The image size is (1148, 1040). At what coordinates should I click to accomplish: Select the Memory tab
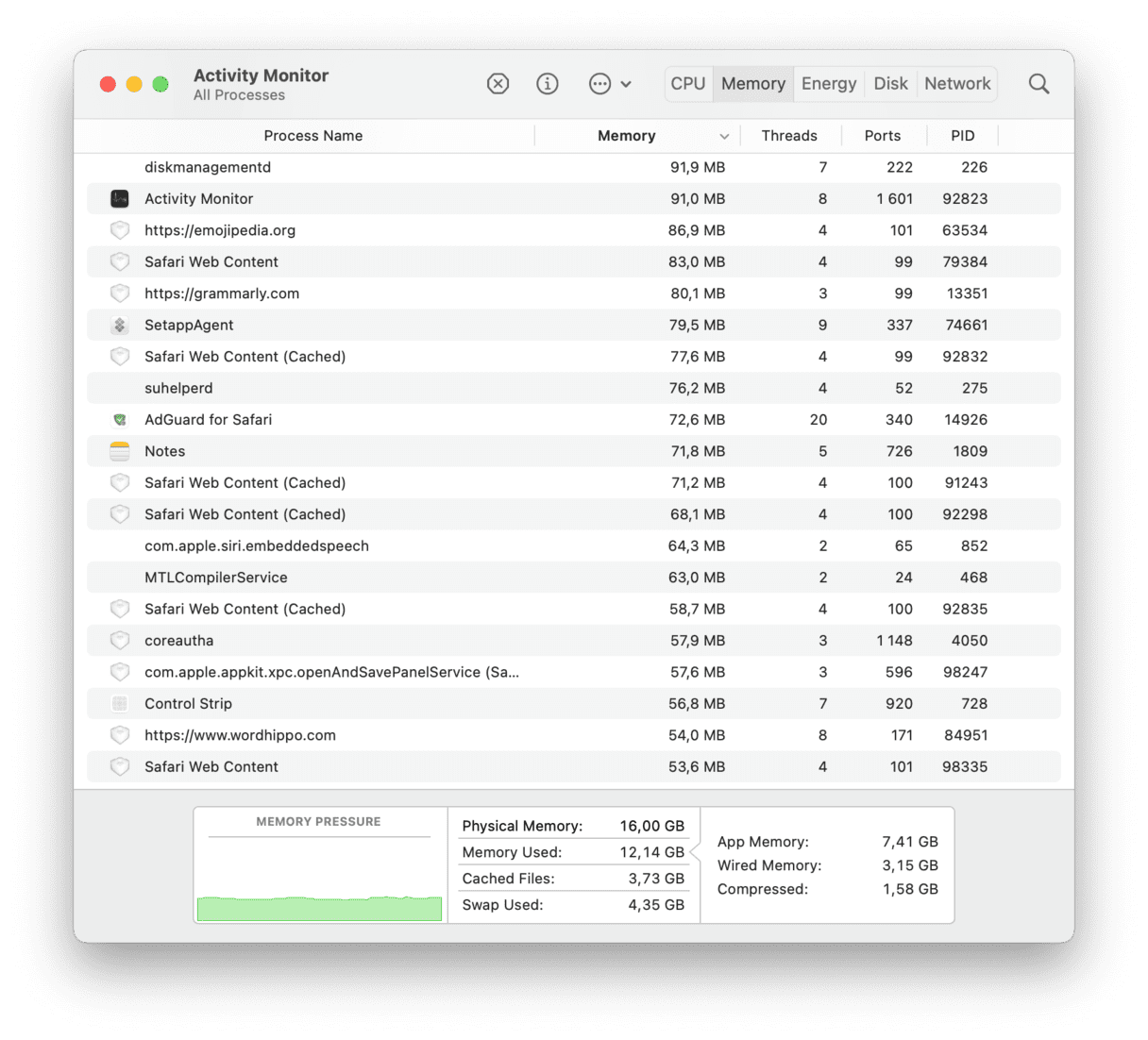click(x=753, y=84)
